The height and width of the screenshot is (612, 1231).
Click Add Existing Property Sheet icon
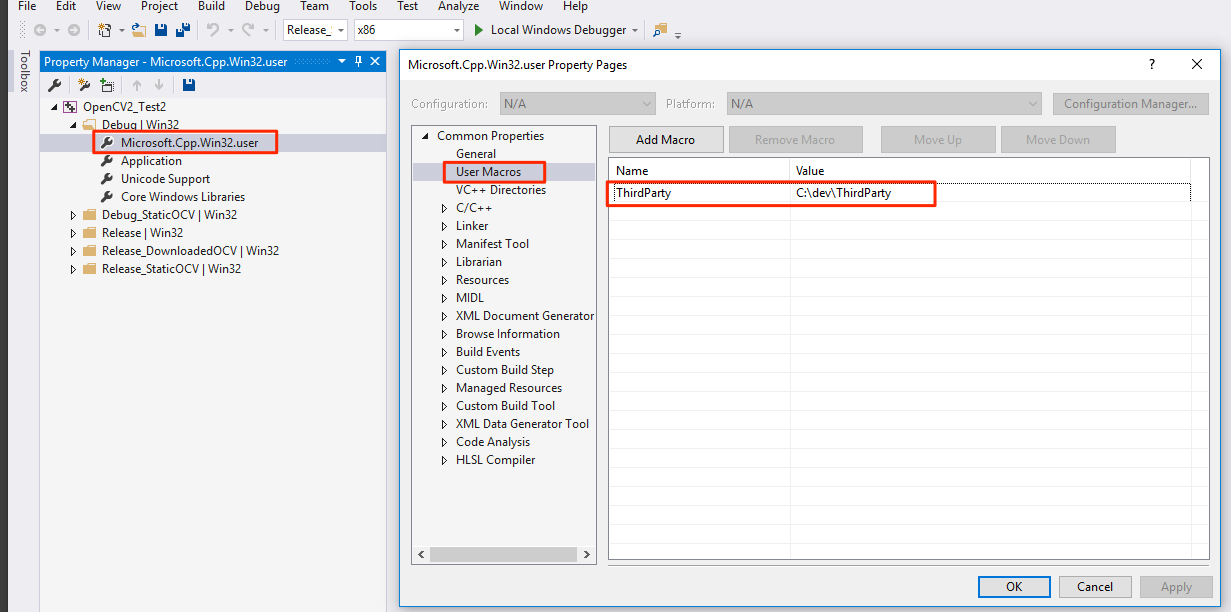click(x=107, y=85)
